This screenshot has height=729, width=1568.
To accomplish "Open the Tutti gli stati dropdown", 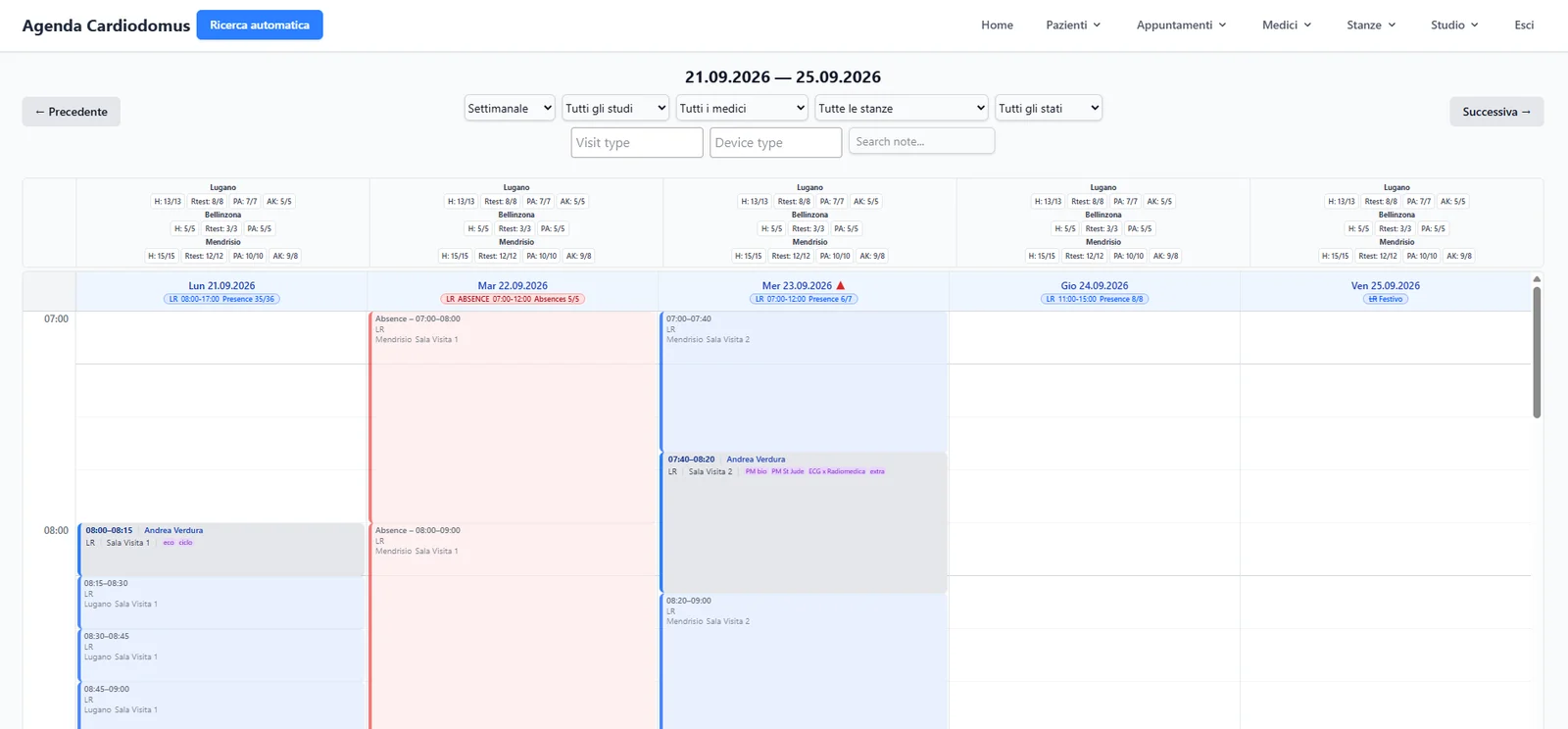I will 1049,109.
